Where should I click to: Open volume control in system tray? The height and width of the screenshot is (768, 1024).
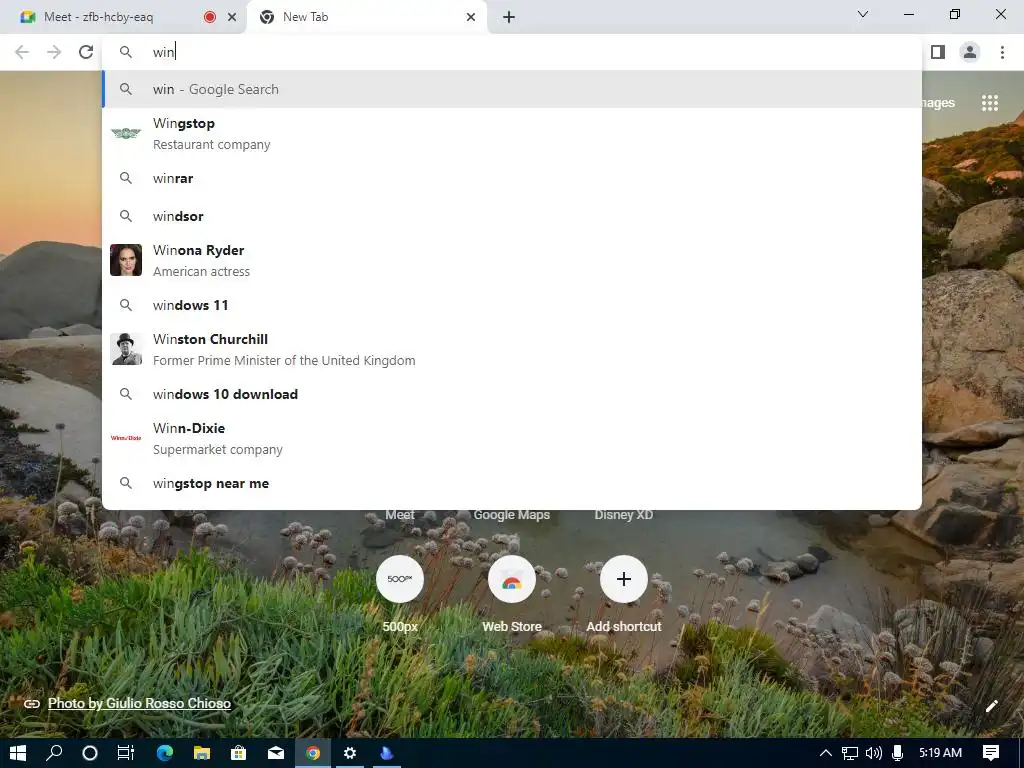click(x=873, y=753)
